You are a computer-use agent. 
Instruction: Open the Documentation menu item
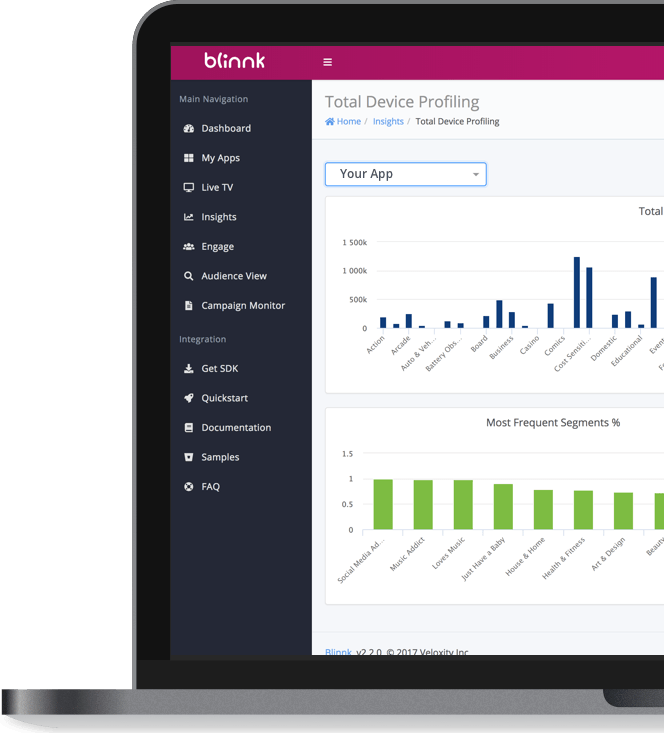pyautogui.click(x=236, y=428)
